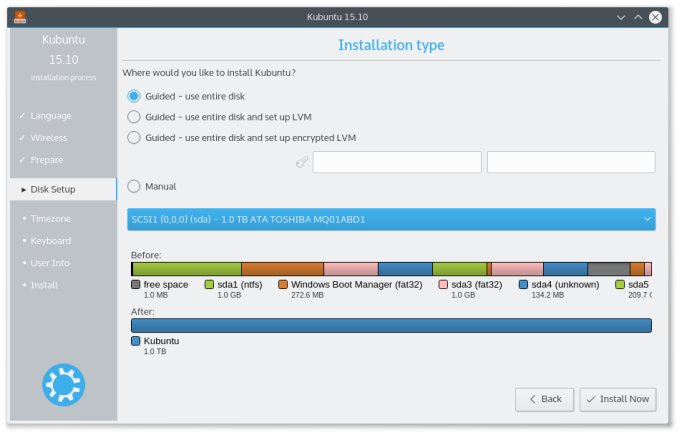Open the SCSI1 TOSHIBA disk dropdown
This screenshot has height=435, width=680.
(391, 219)
